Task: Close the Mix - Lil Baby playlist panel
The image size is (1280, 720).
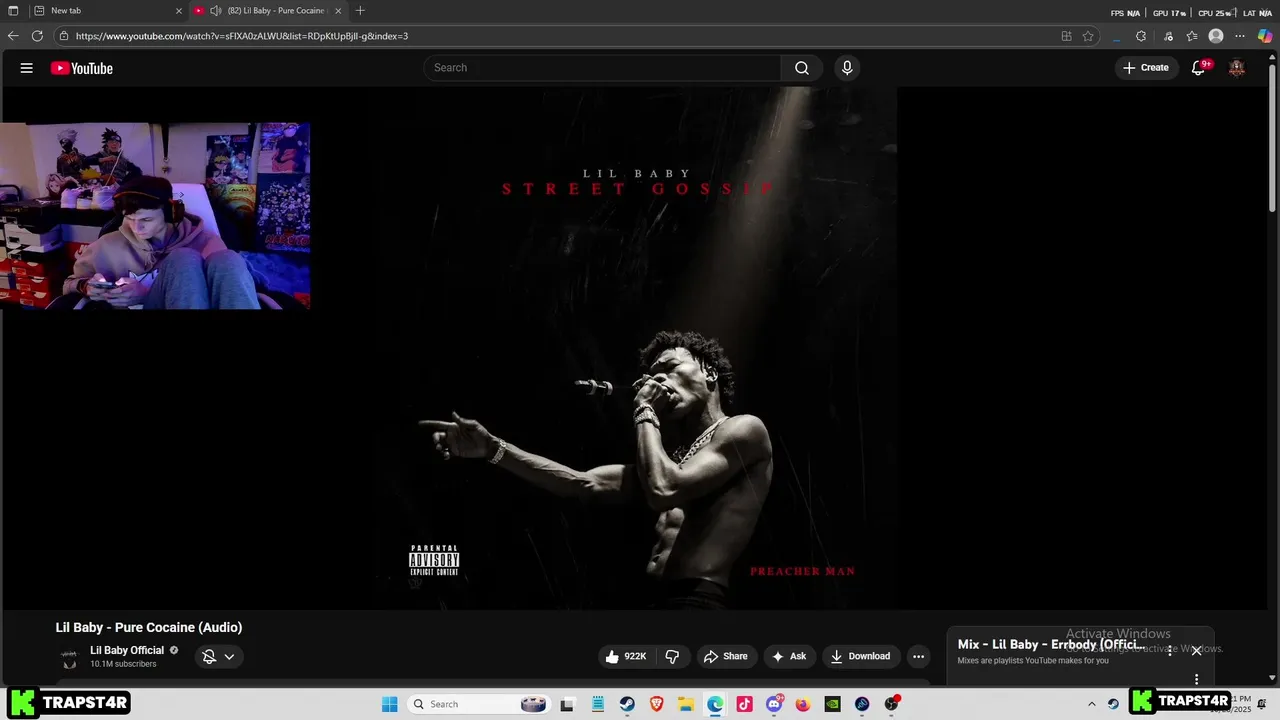Action: click(x=1196, y=651)
